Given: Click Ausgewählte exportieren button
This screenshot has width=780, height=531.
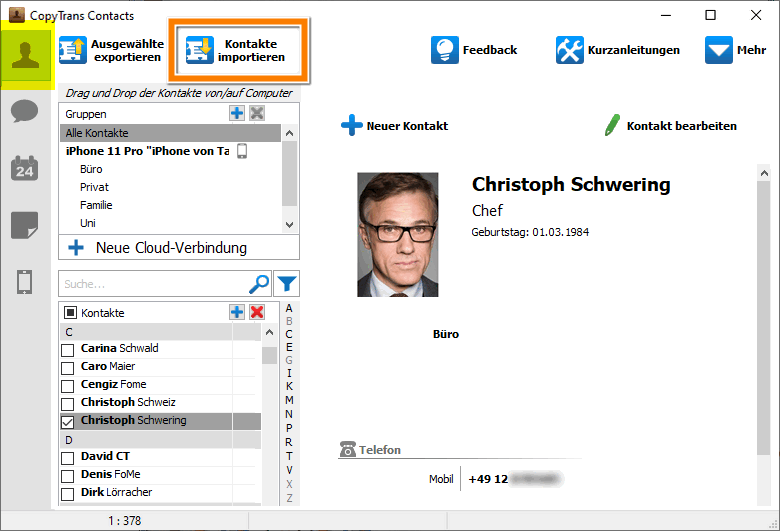Looking at the screenshot, I should coord(111,50).
